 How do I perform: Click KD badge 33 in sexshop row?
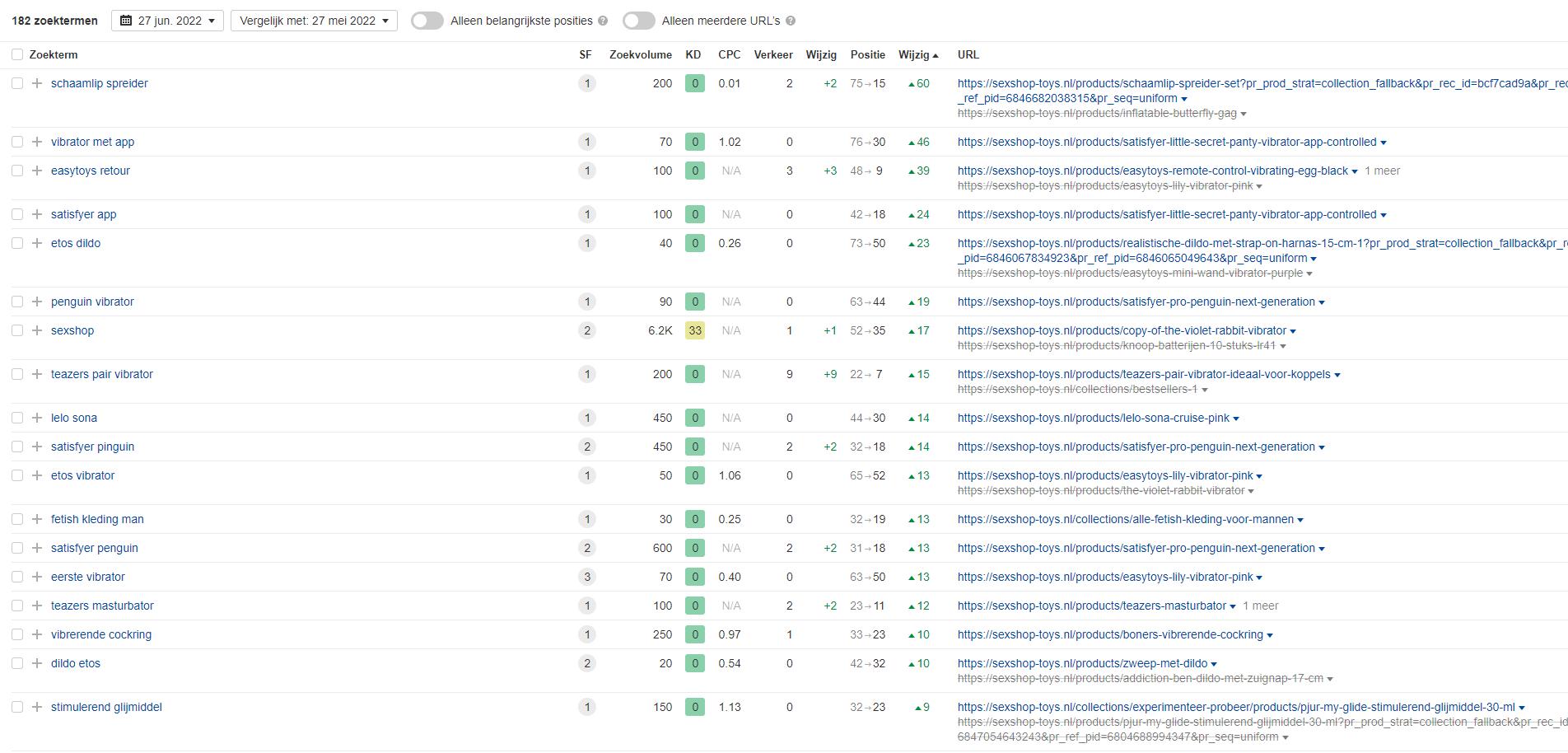tap(695, 330)
